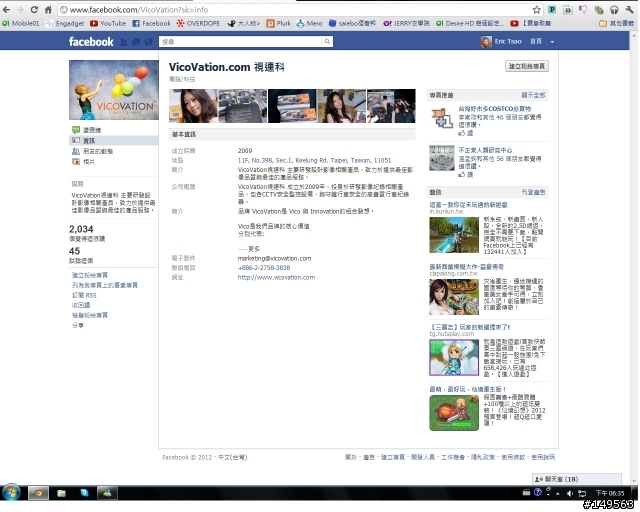
Task: Focus the Facebook search field
Action: [x=241, y=42]
